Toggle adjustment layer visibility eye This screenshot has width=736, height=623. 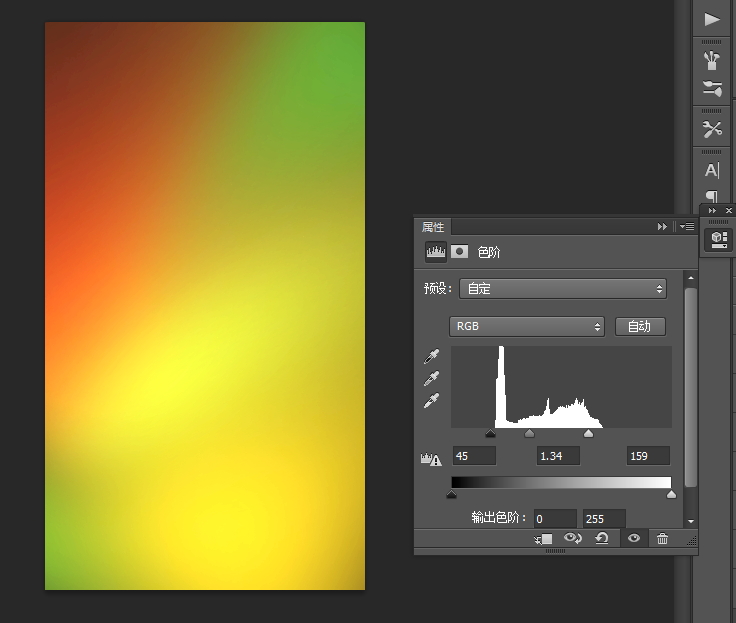pyautogui.click(x=634, y=538)
